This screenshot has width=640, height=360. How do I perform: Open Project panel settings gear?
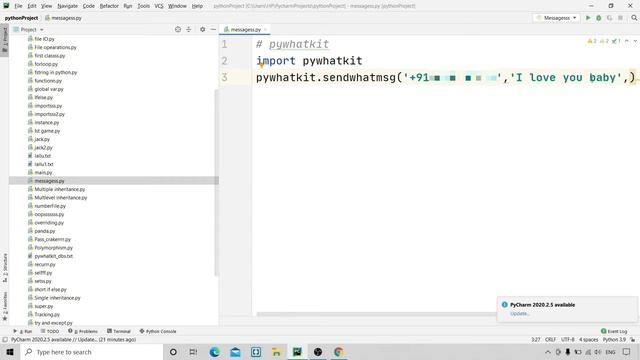(x=202, y=29)
